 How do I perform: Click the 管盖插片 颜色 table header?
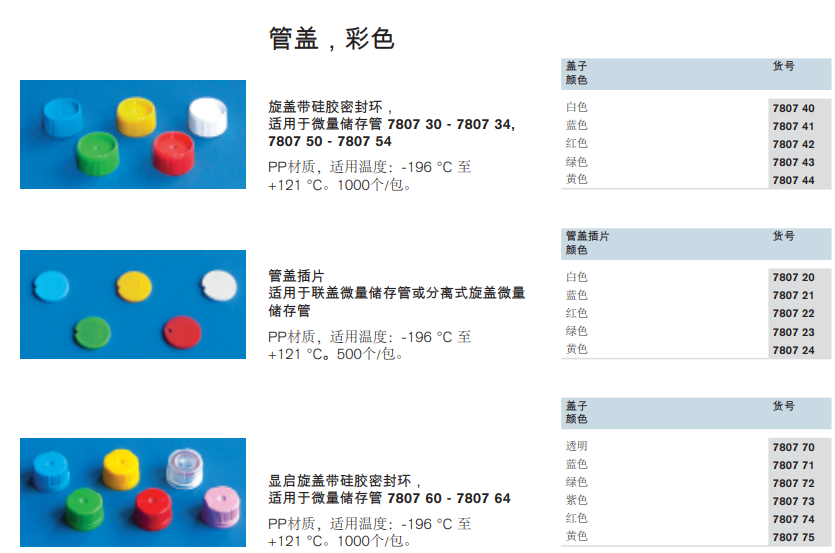click(x=587, y=243)
